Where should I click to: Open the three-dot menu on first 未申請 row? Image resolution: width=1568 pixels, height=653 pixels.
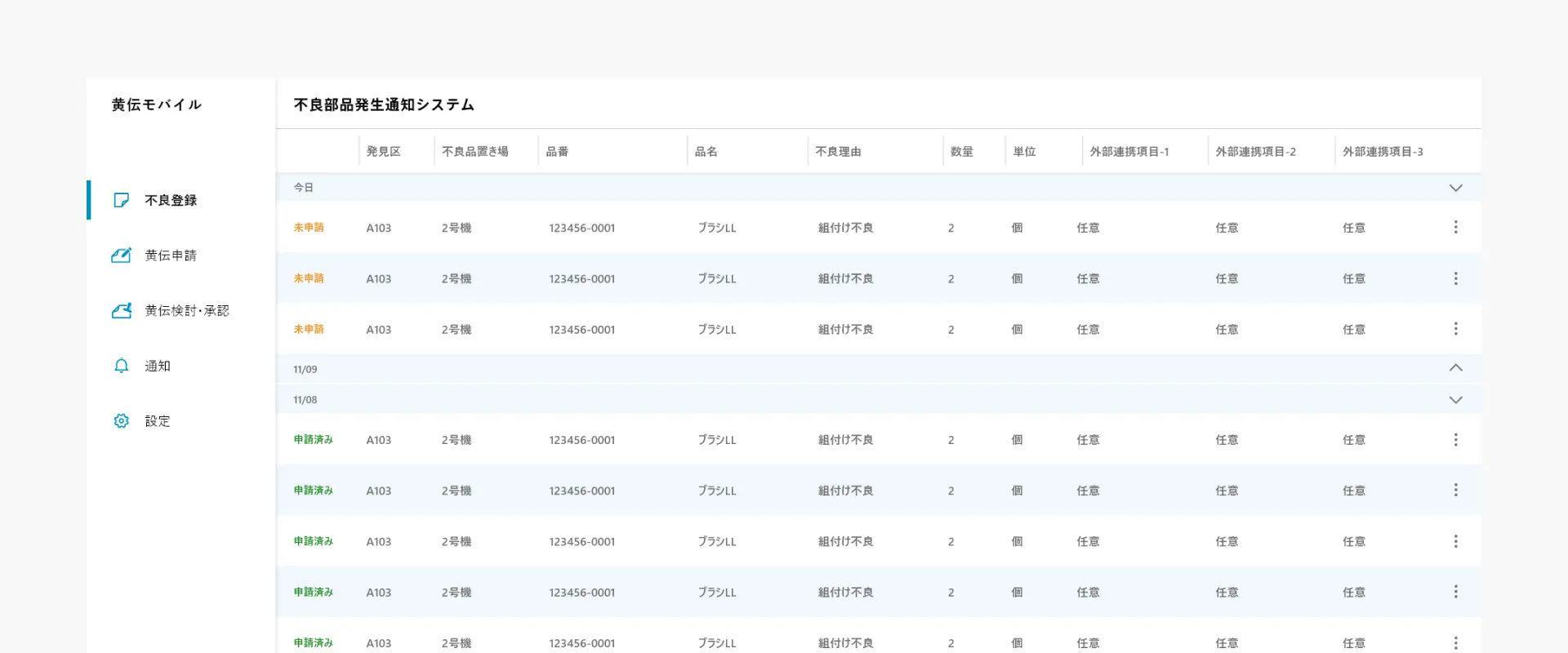(1455, 228)
